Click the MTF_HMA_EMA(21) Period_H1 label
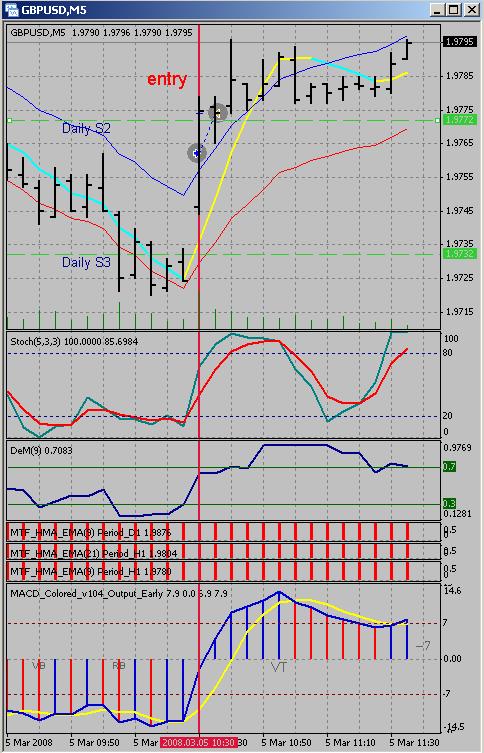The height and width of the screenshot is (753, 484). tap(94, 553)
